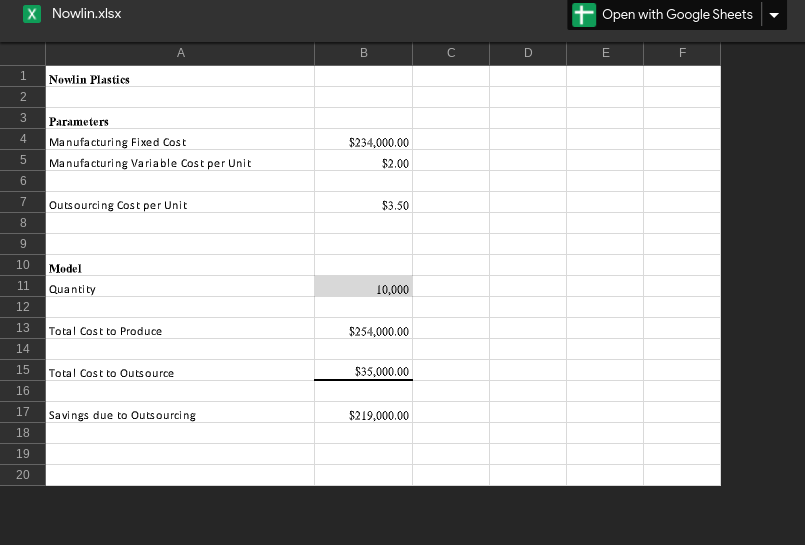Select column F header
The height and width of the screenshot is (545, 805).
coord(682,53)
